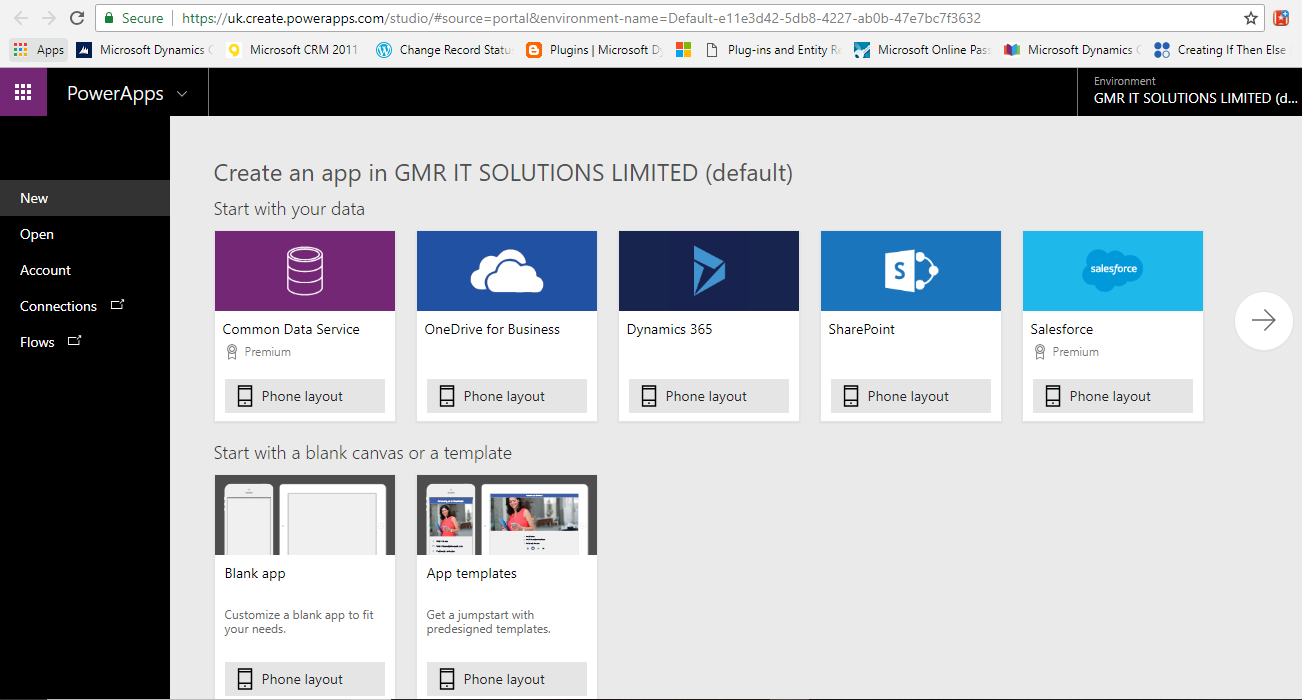Open the Creating If Then Else bookmark
The image size is (1302, 700).
(x=1221, y=50)
